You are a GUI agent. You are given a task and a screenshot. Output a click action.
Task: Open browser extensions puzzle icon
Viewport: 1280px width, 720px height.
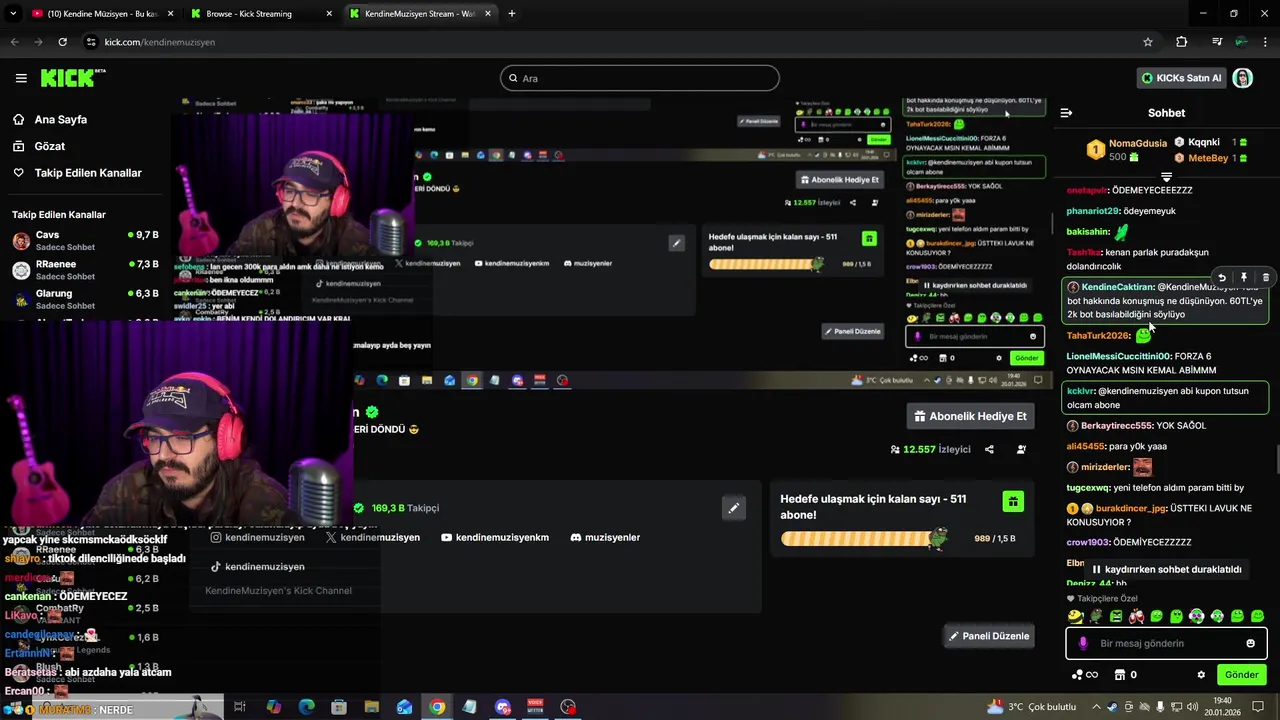1181,42
